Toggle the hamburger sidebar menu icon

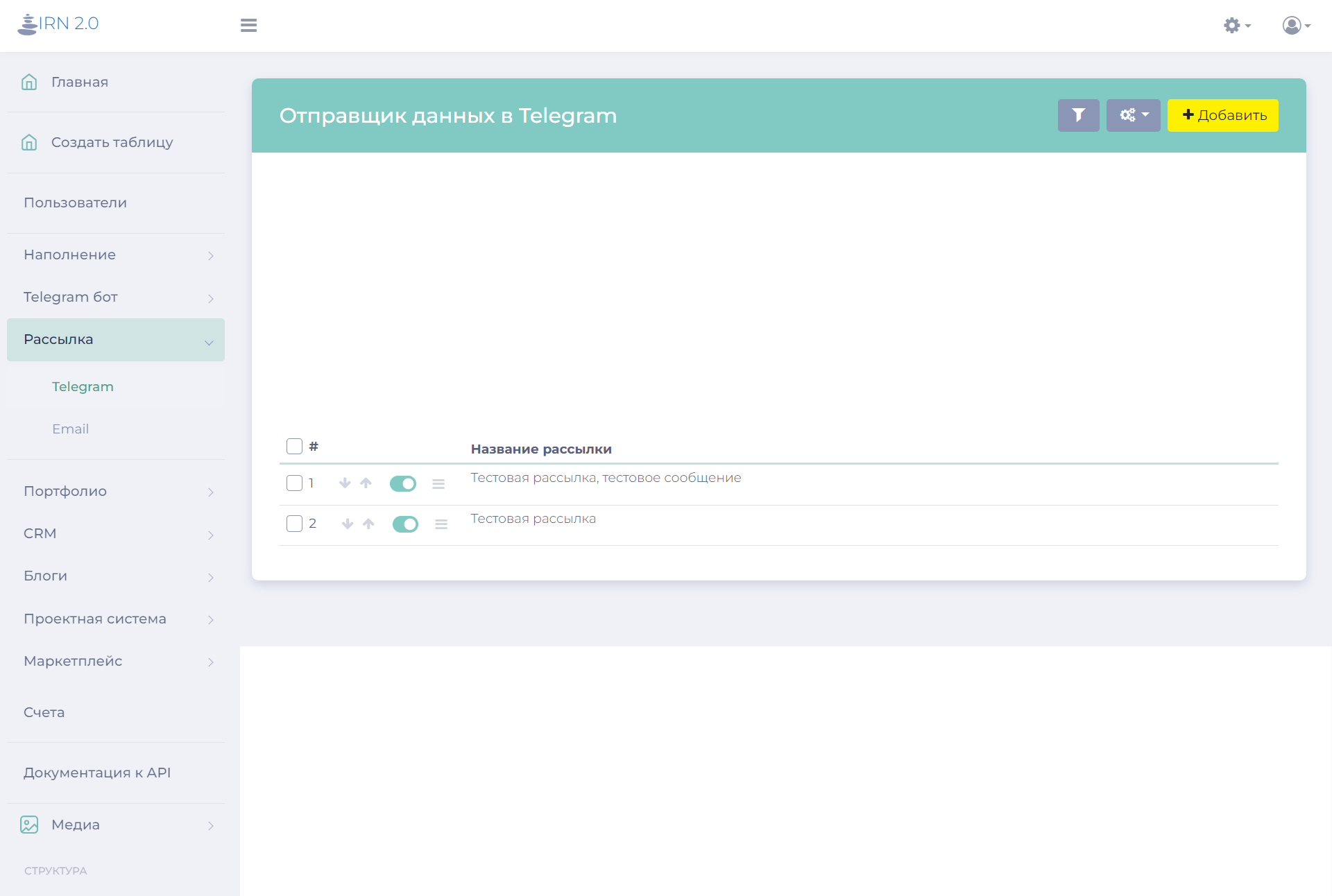tap(248, 25)
